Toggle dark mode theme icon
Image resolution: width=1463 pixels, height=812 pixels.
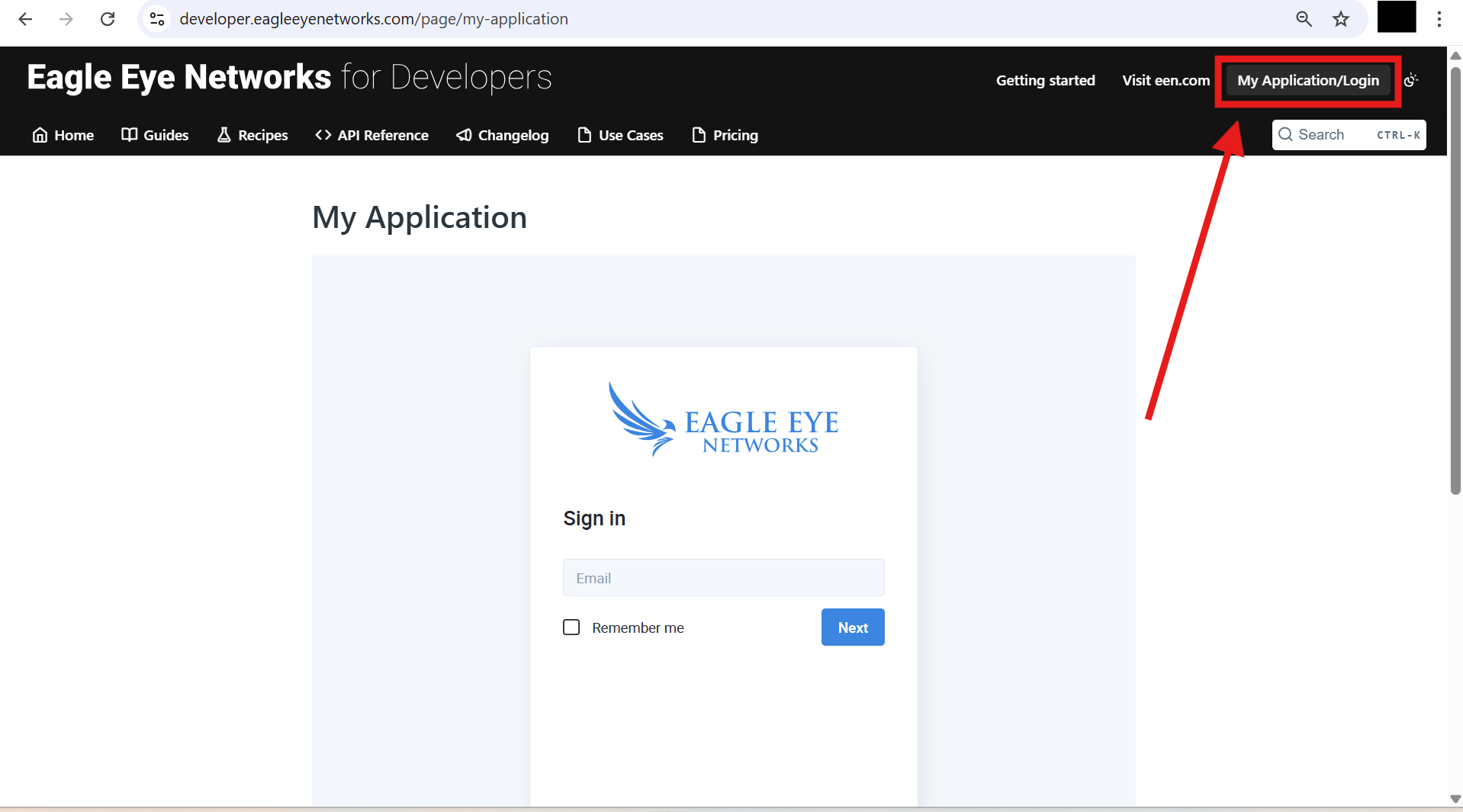(x=1411, y=80)
